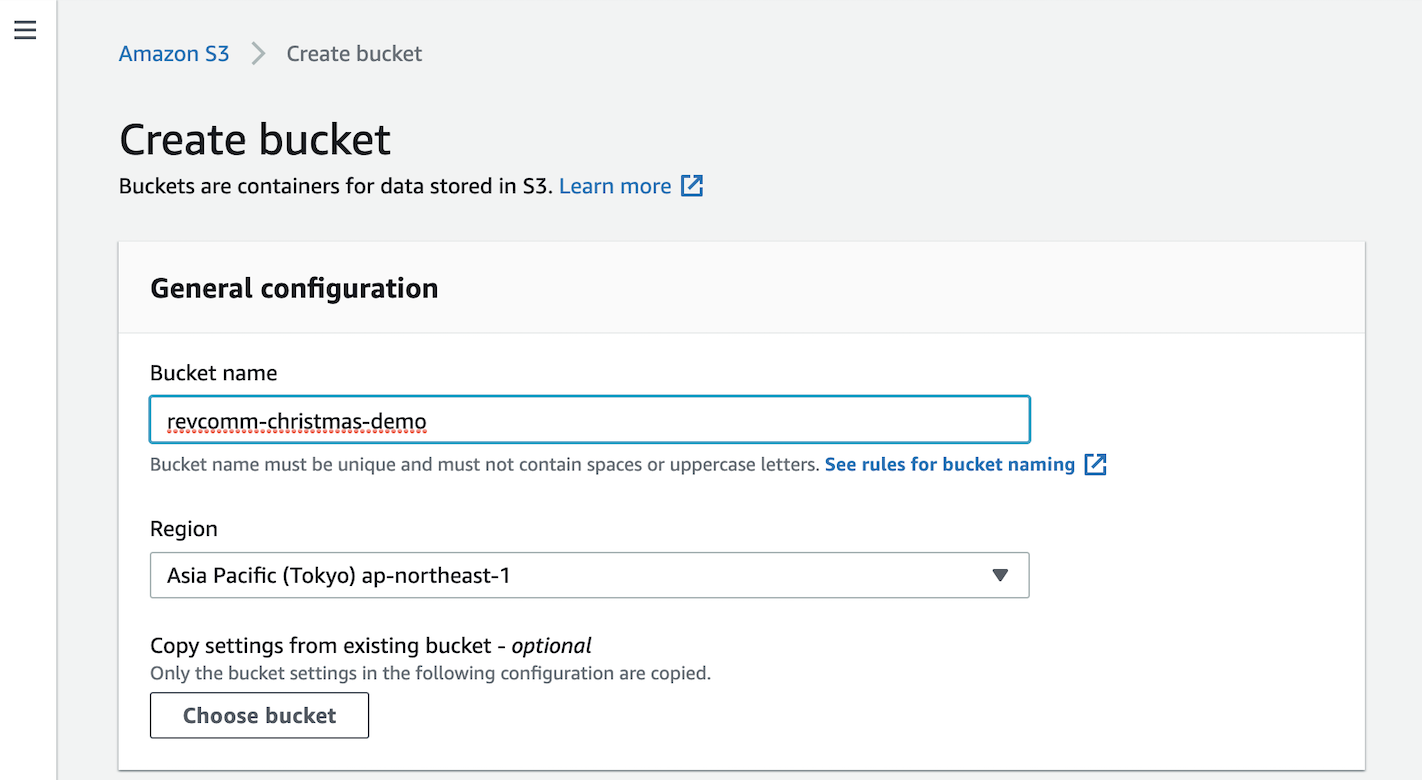The image size is (1422, 780).
Task: Click the Create bucket page heading
Action: pos(255,139)
